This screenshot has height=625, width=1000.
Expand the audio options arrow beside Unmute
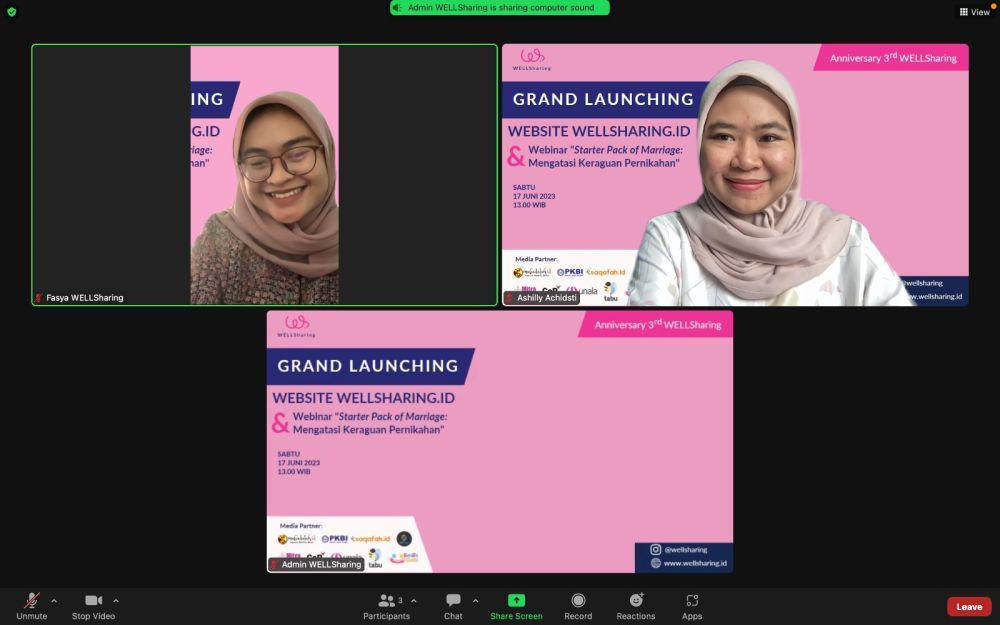pyautogui.click(x=54, y=601)
